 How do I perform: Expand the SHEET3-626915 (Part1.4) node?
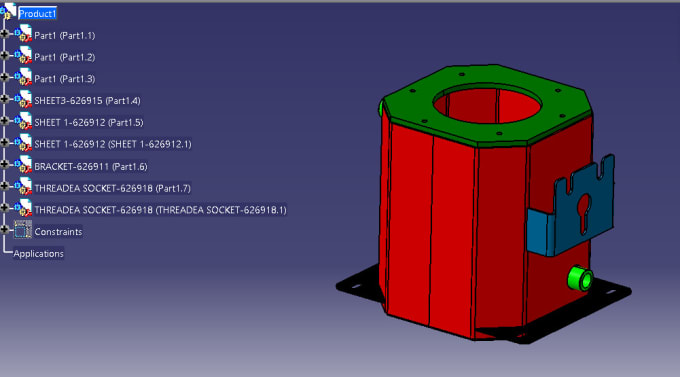coord(4,99)
